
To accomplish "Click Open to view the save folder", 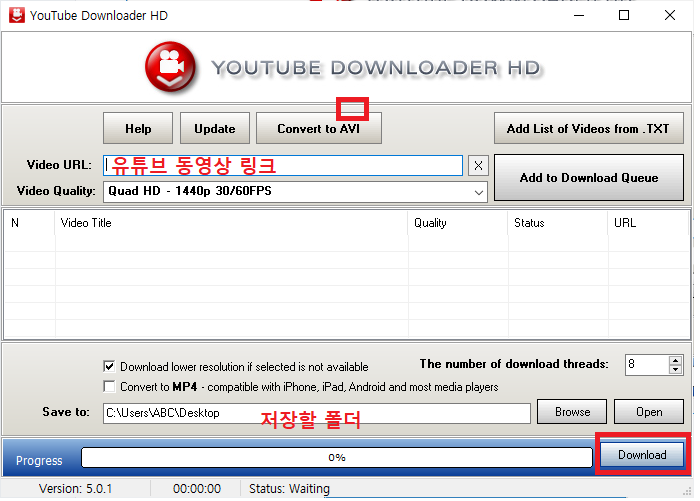I will coord(649,412).
